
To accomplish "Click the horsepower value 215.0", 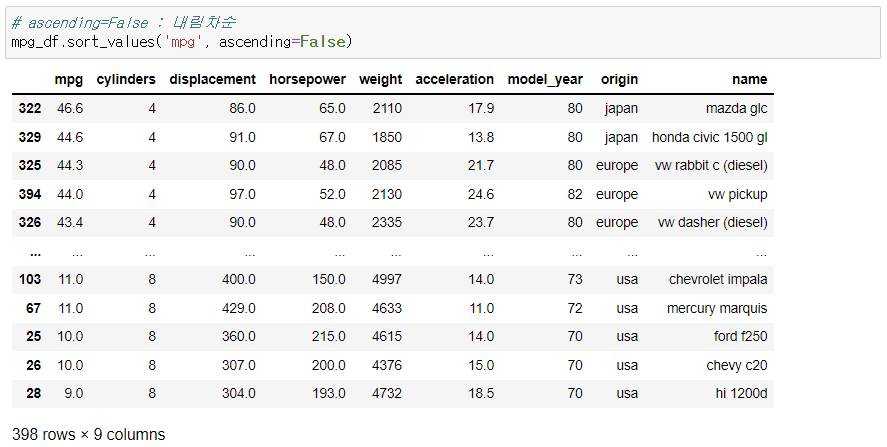I will pos(329,337).
